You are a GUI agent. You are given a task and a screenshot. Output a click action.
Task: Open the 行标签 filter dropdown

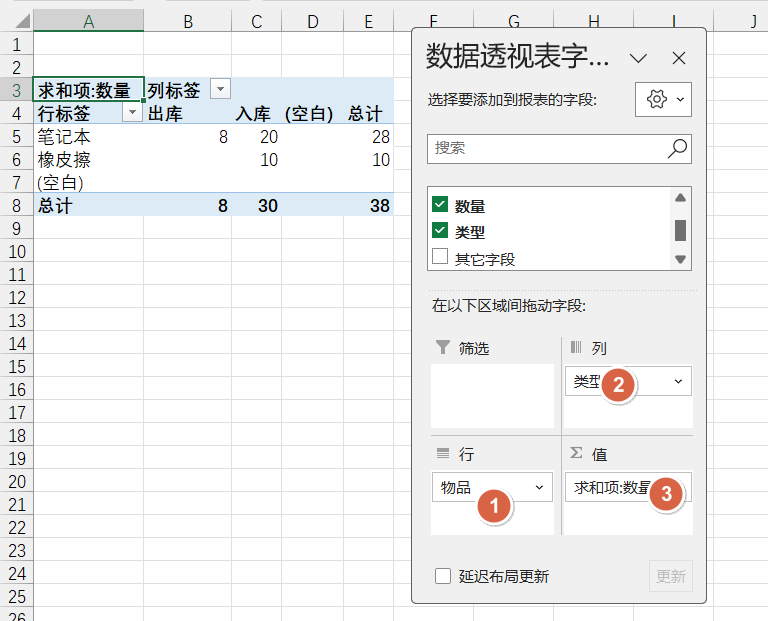[132, 112]
